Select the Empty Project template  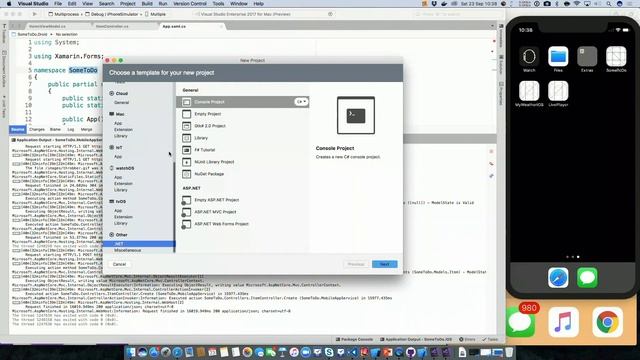(x=242, y=114)
